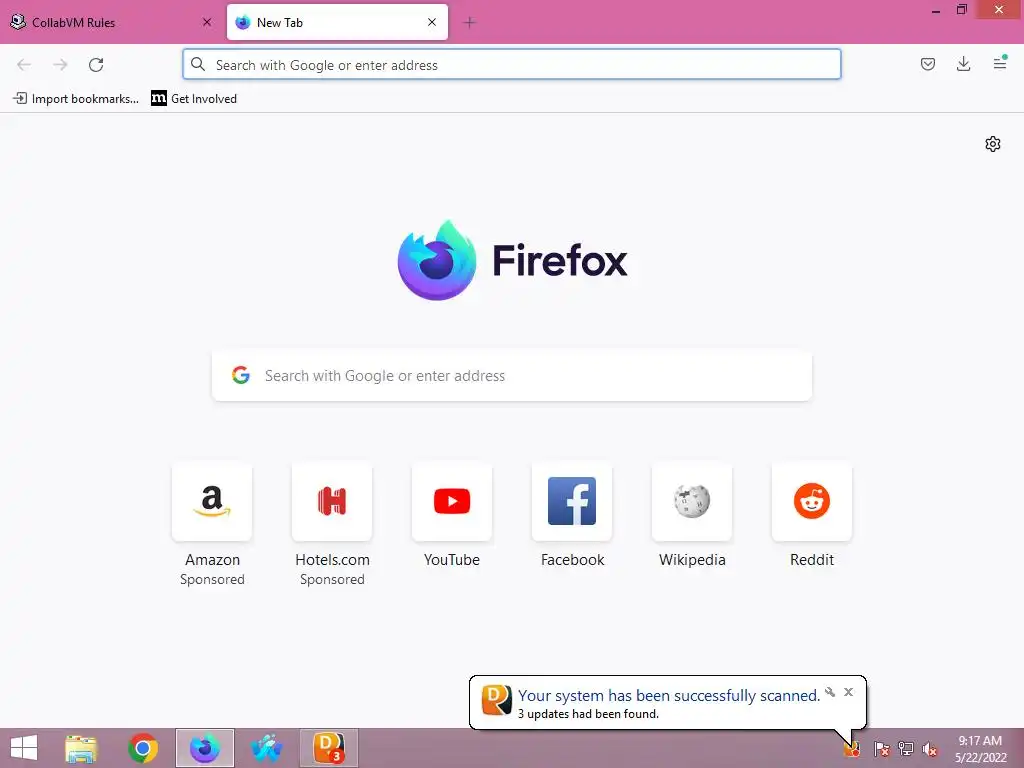This screenshot has height=768, width=1024.
Task: Close the New Tab tab
Action: [432, 22]
